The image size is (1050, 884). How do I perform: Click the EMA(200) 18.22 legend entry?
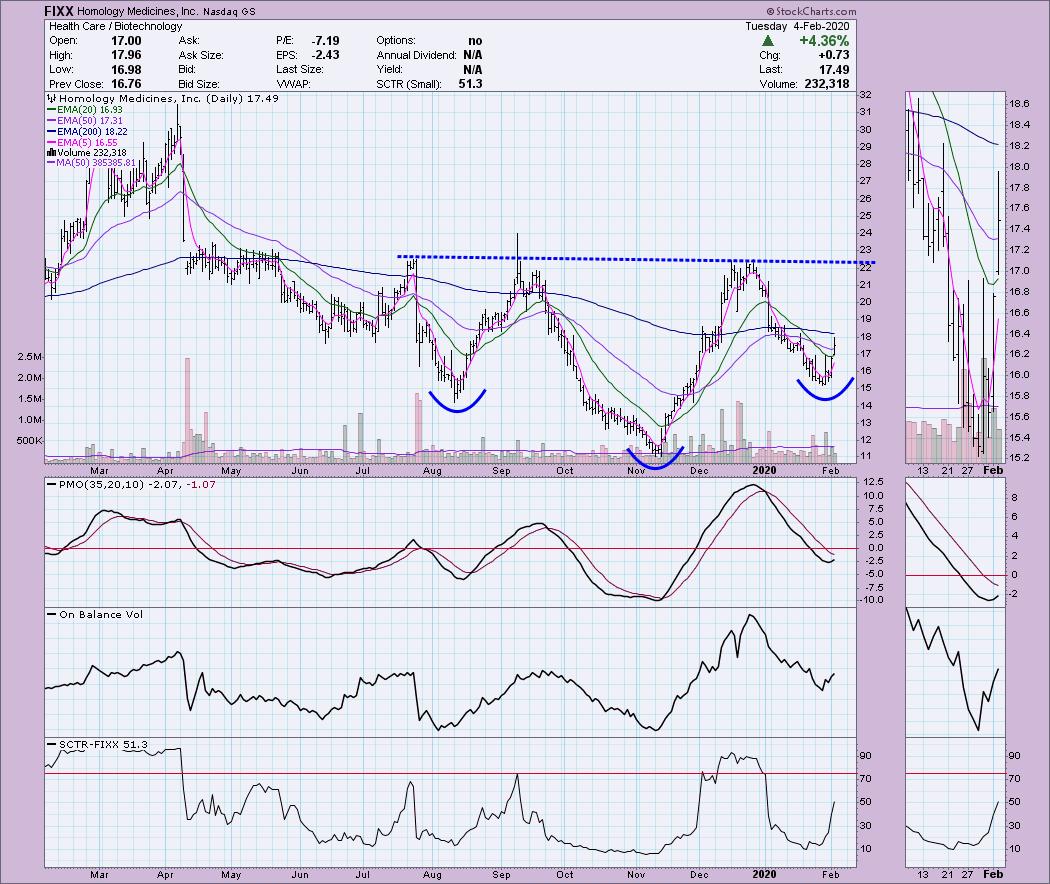click(x=87, y=131)
